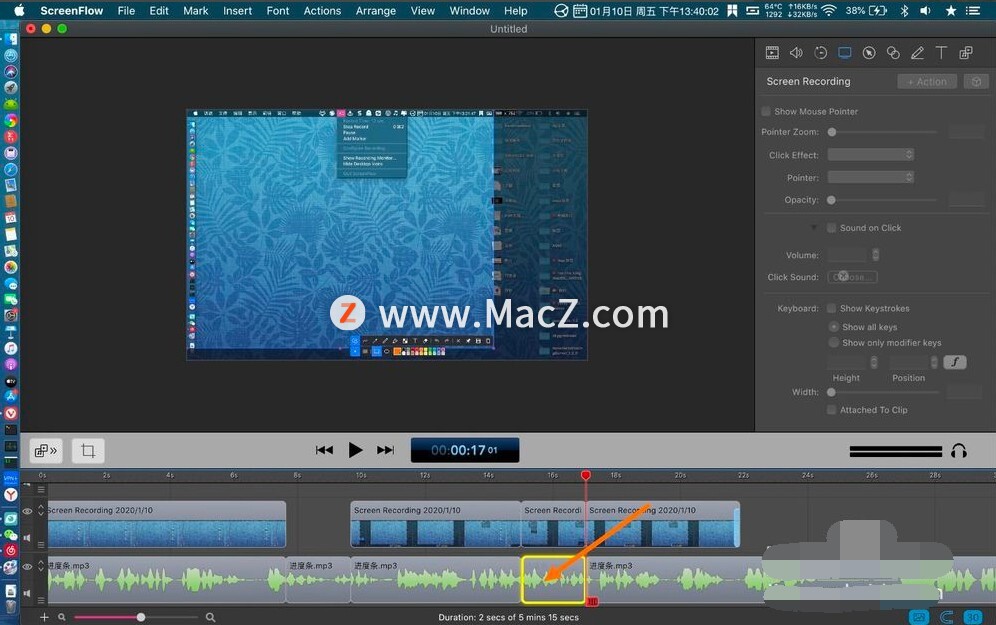Open the Insert menu
The height and width of the screenshot is (625, 996).
pos(238,10)
